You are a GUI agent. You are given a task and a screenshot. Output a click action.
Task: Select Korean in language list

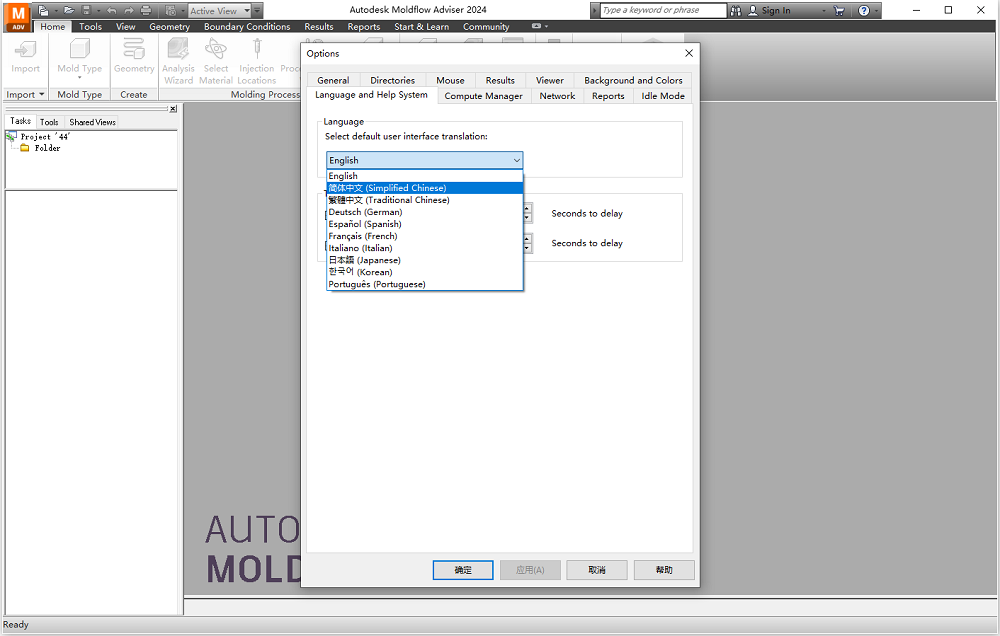[425, 272]
